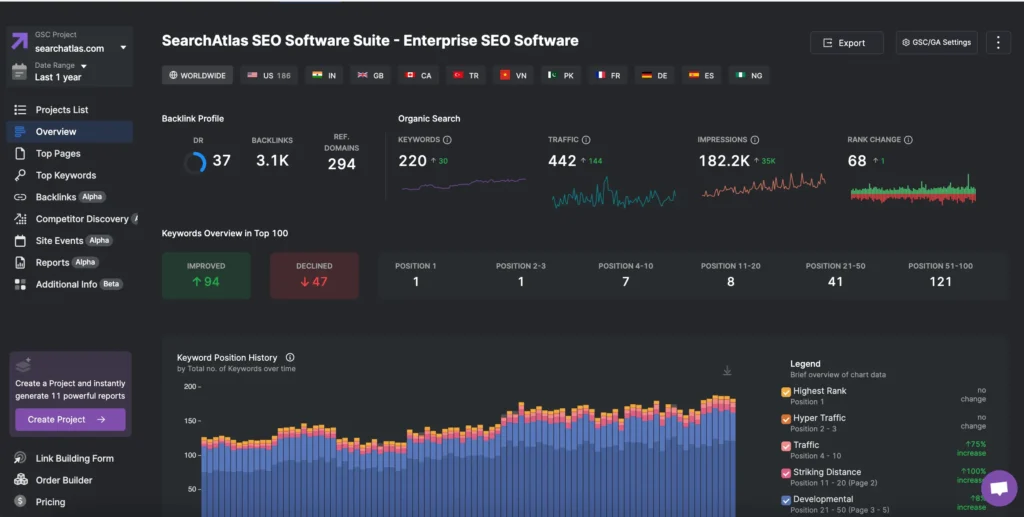Image resolution: width=1024 pixels, height=517 pixels.
Task: Go to Competitor Discovery in sidebar
Action: click(82, 219)
